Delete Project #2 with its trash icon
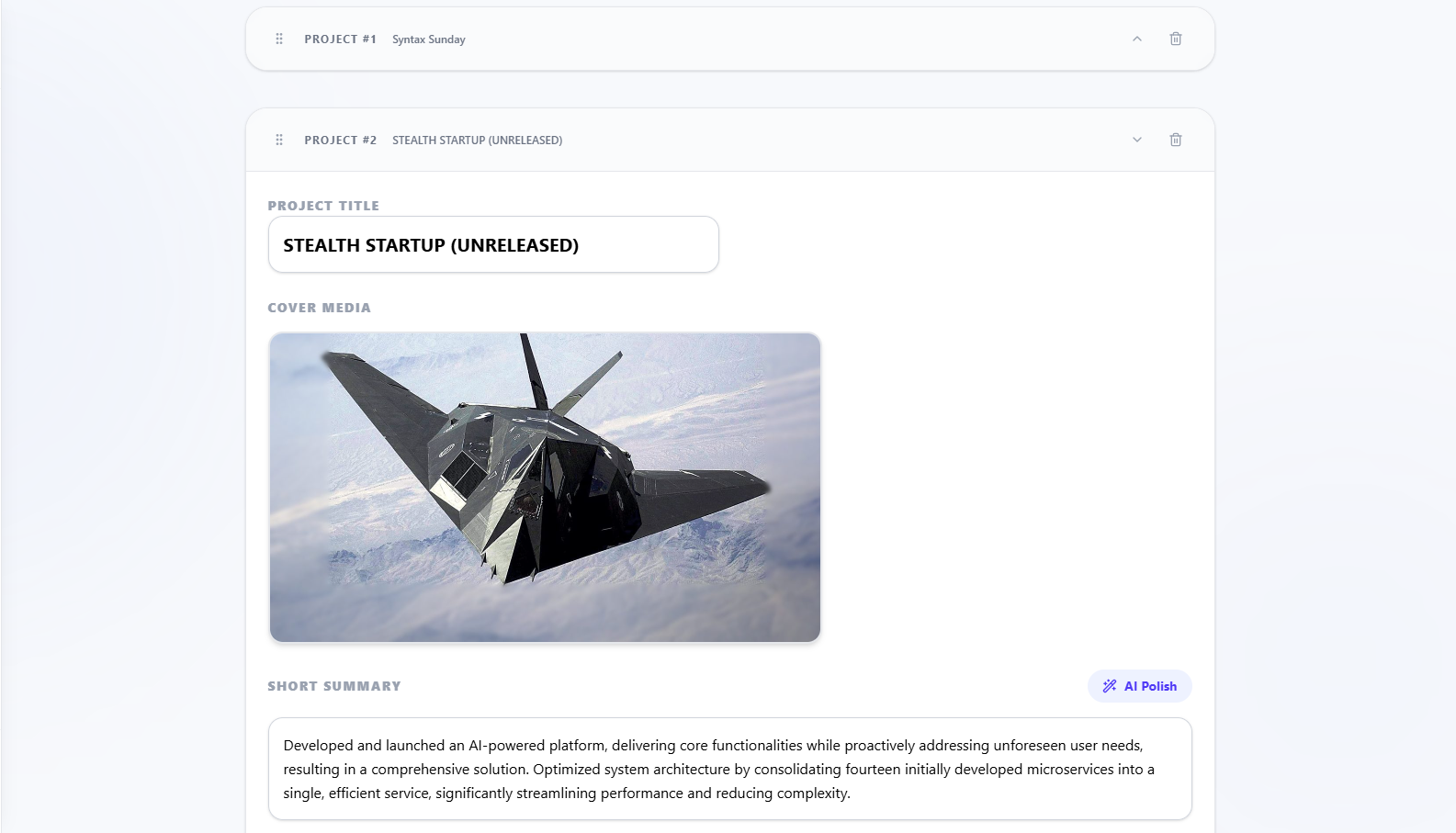 click(1175, 140)
